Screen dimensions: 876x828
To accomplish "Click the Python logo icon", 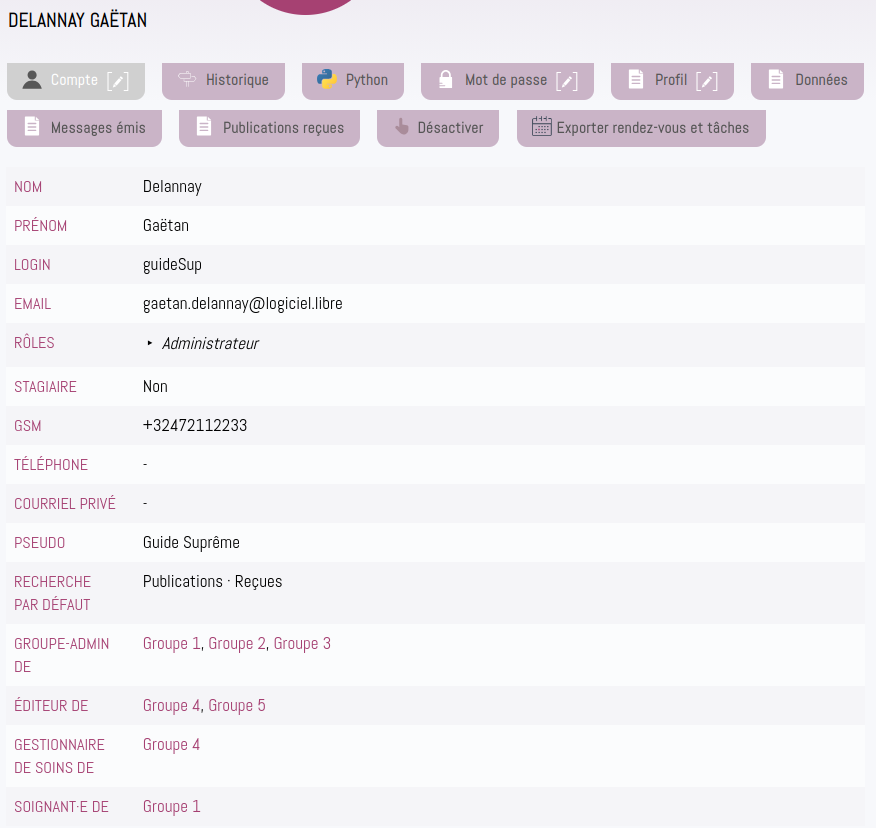I will pyautogui.click(x=327, y=80).
